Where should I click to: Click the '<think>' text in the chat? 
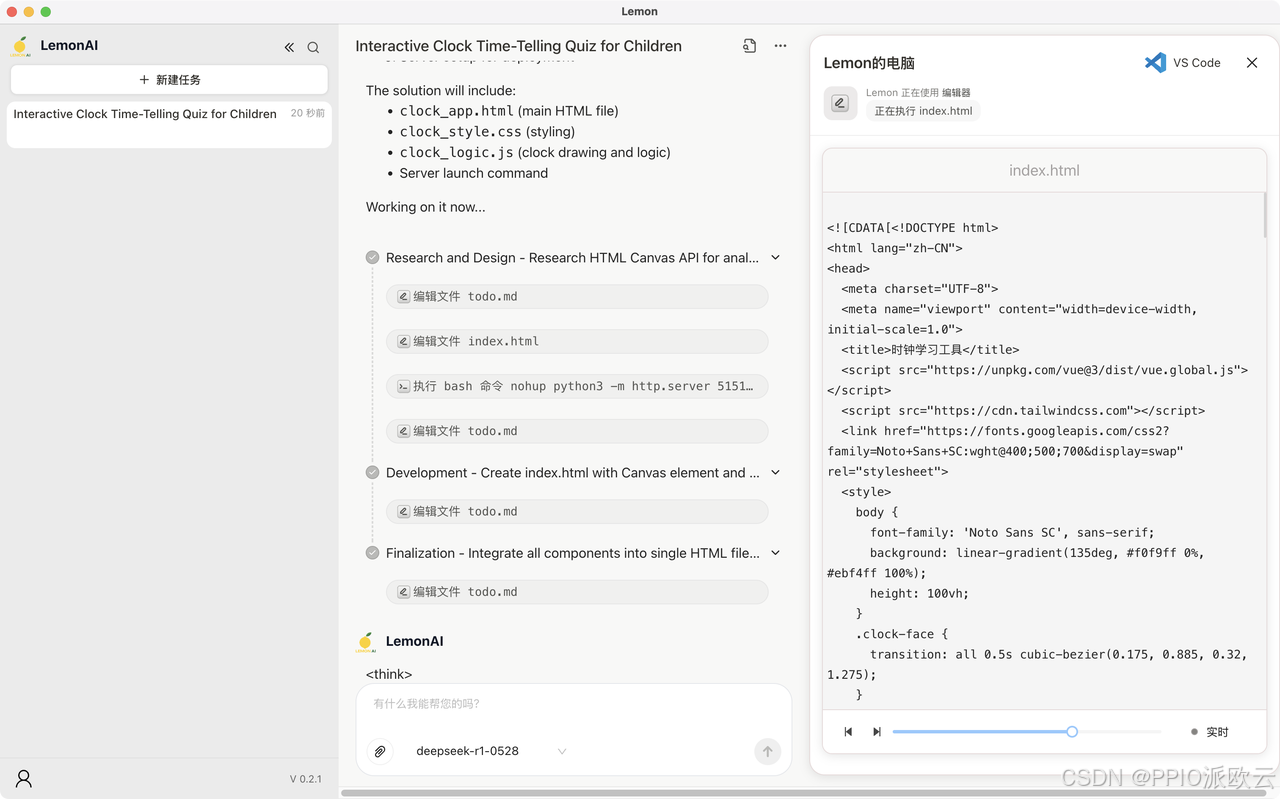[x=389, y=674]
